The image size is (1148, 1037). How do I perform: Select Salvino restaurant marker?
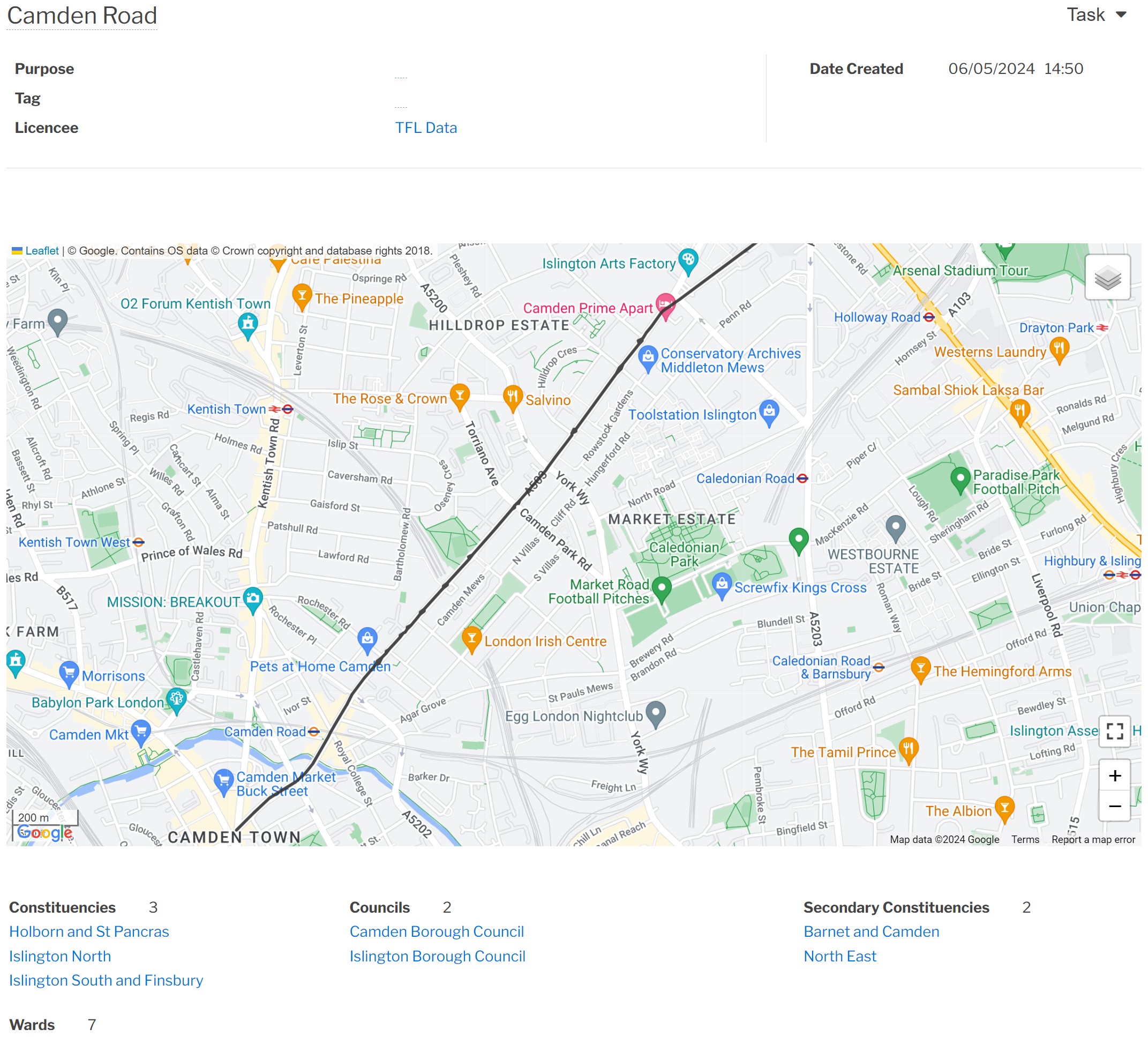pyautogui.click(x=513, y=399)
